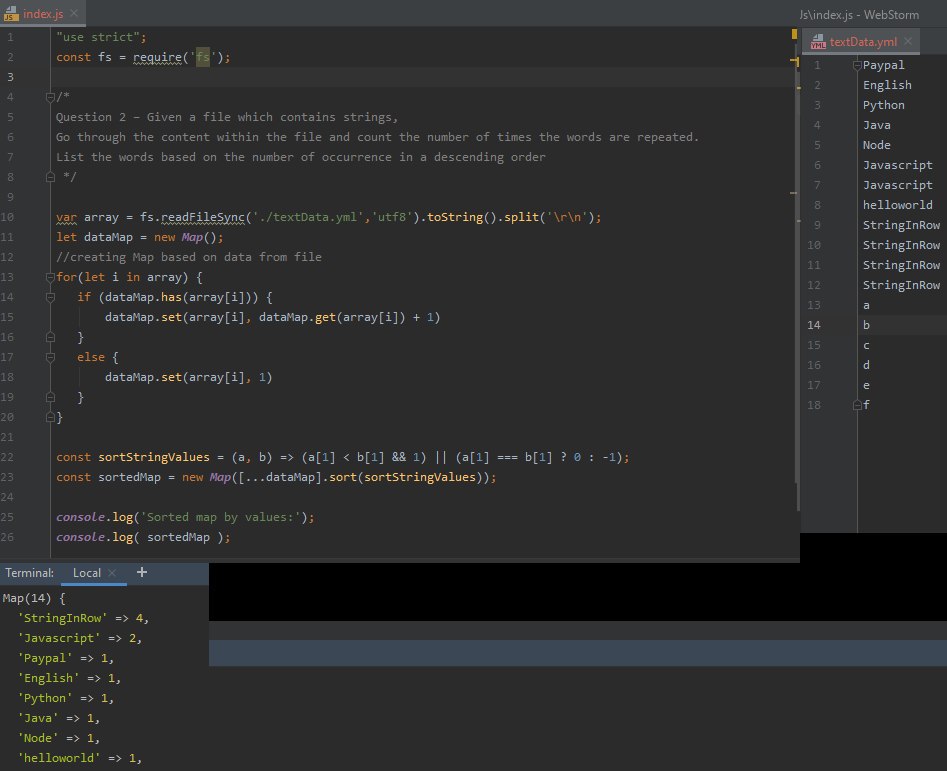947x771 pixels.
Task: Add a new terminal session with plus icon
Action: (x=141, y=572)
